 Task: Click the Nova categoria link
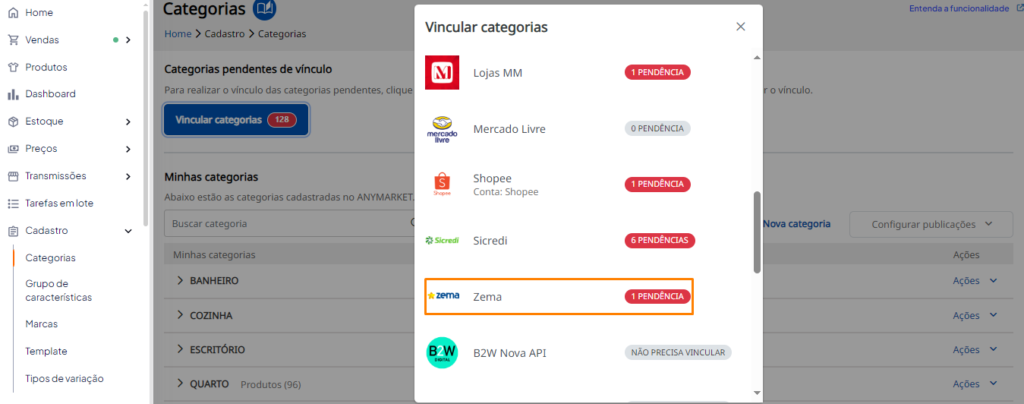796,224
